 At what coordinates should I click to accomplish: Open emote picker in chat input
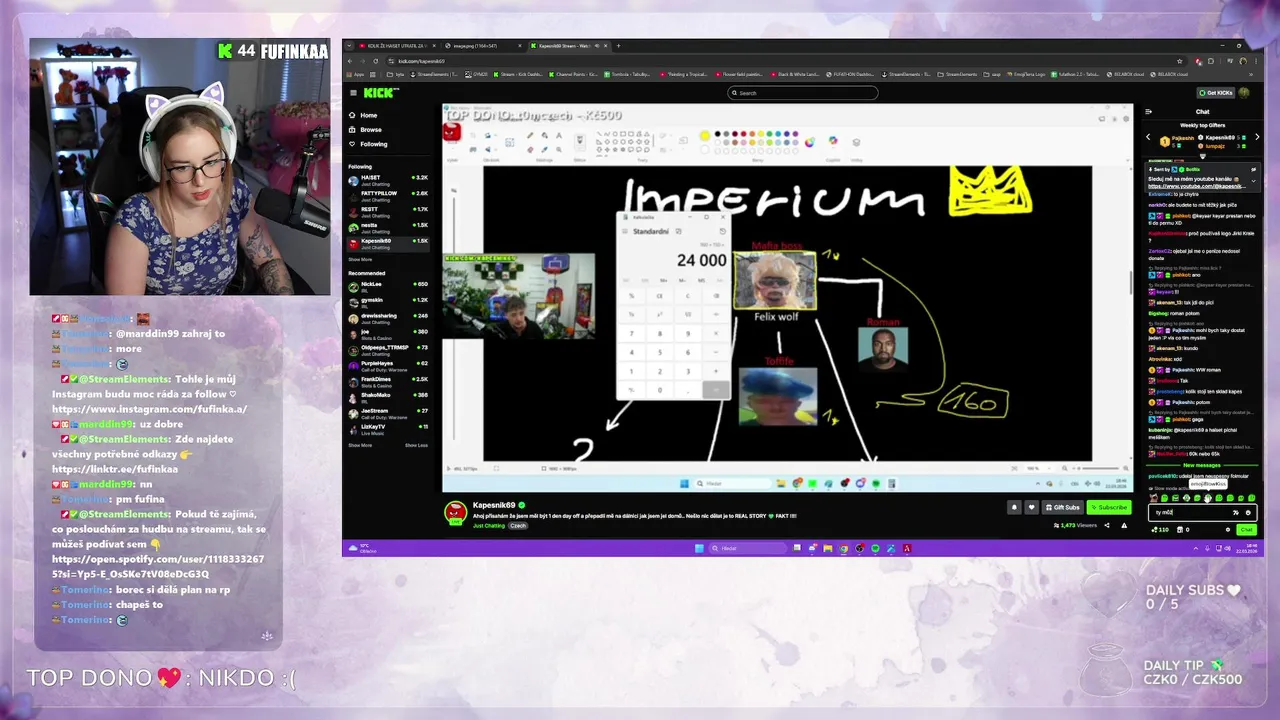1248,513
